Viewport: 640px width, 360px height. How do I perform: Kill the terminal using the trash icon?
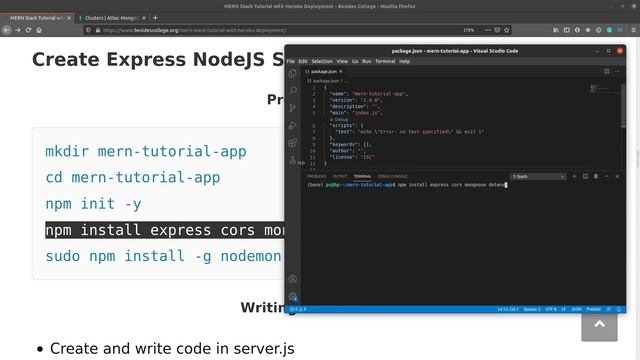(x=596, y=176)
